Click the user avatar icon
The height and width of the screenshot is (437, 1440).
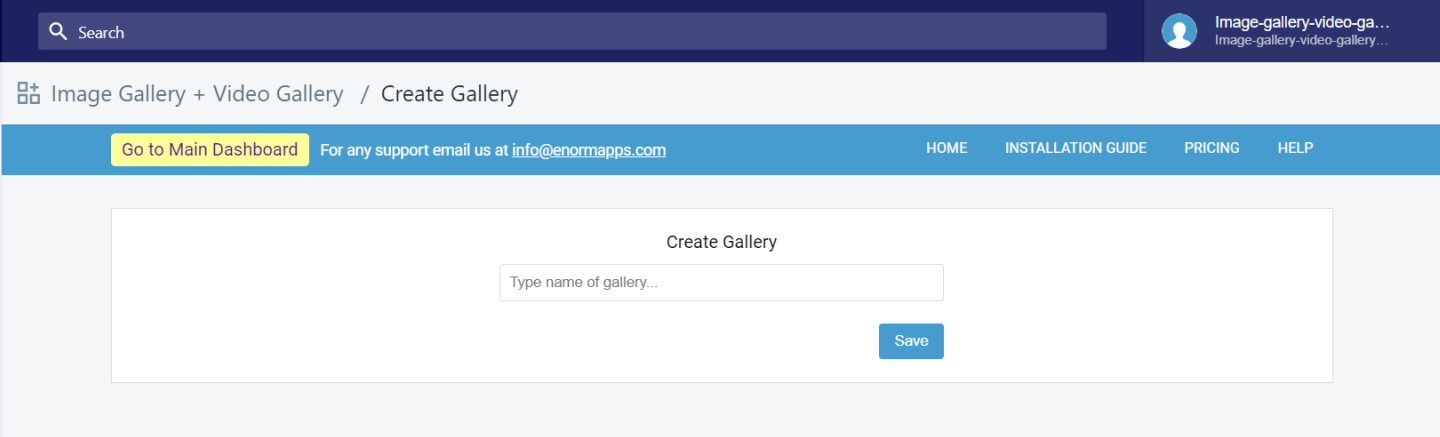point(1179,31)
